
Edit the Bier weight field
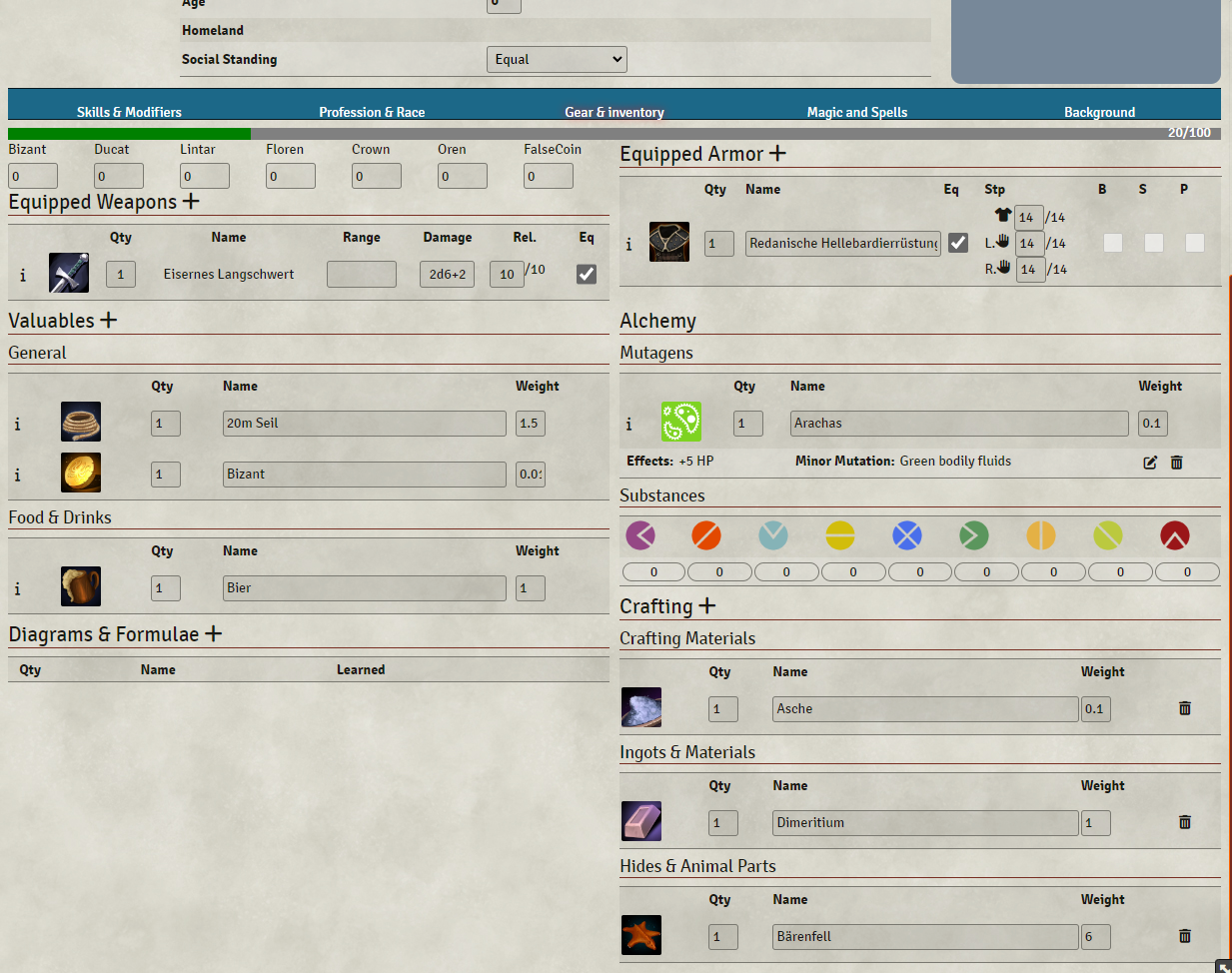531,588
